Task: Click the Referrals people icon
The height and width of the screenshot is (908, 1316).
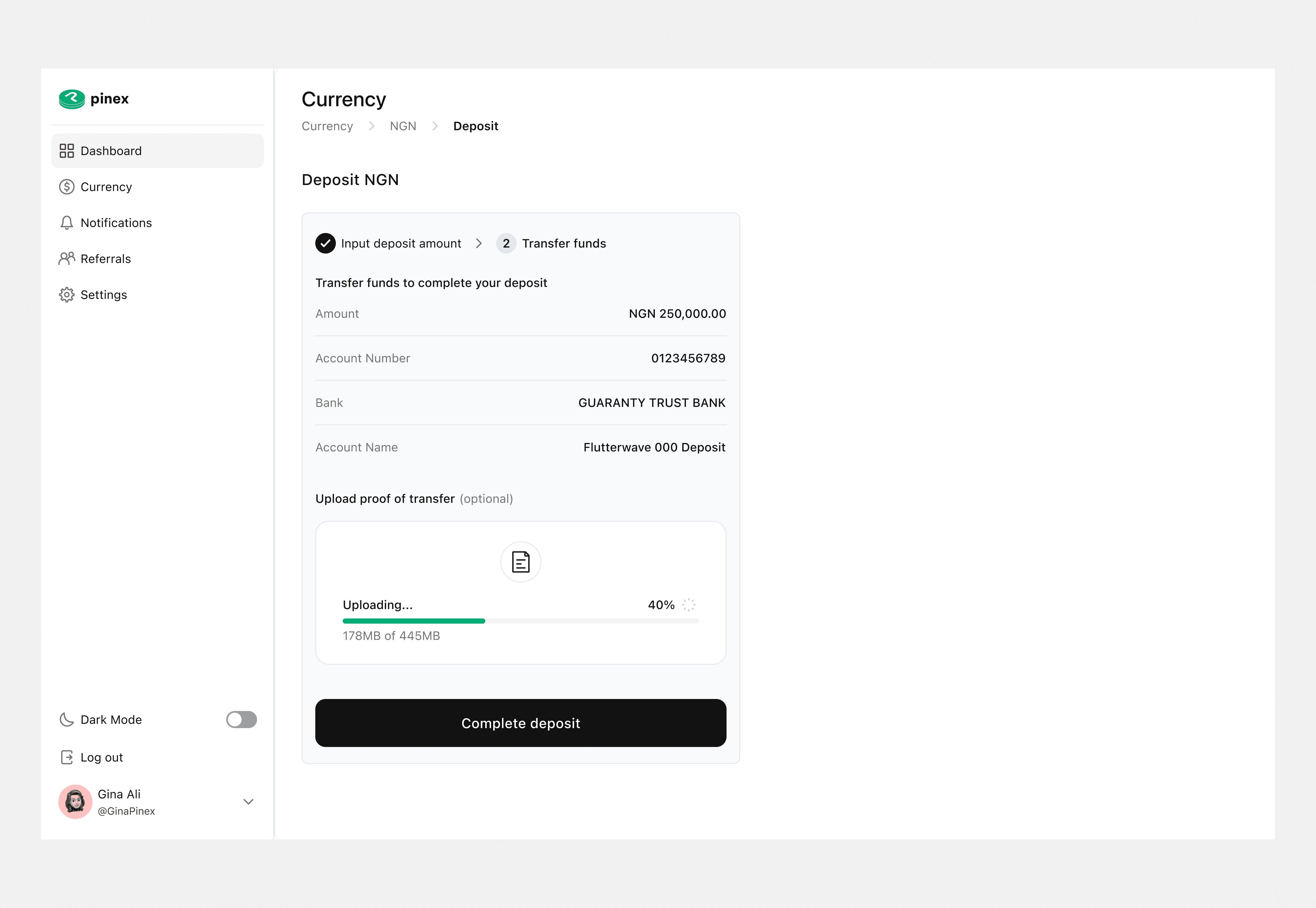Action: [67, 258]
